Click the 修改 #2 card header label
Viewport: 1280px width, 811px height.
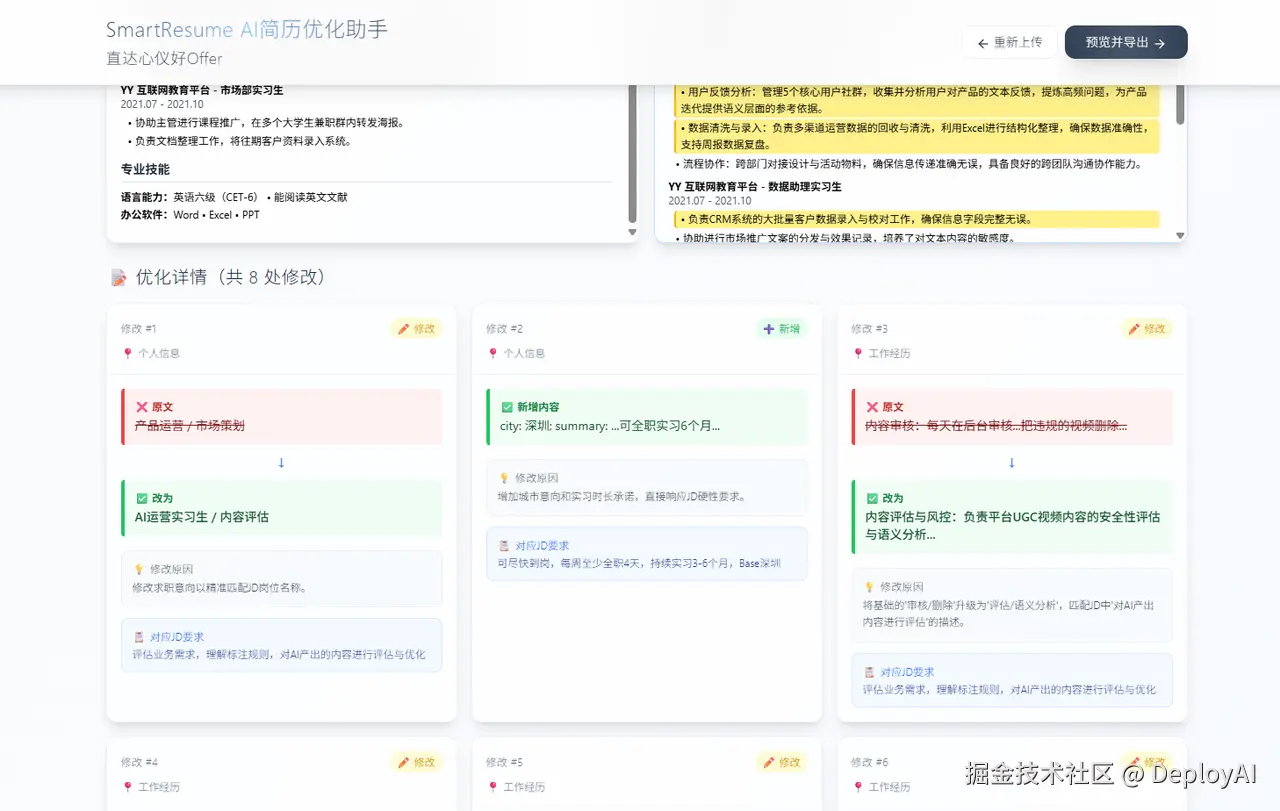(504, 329)
